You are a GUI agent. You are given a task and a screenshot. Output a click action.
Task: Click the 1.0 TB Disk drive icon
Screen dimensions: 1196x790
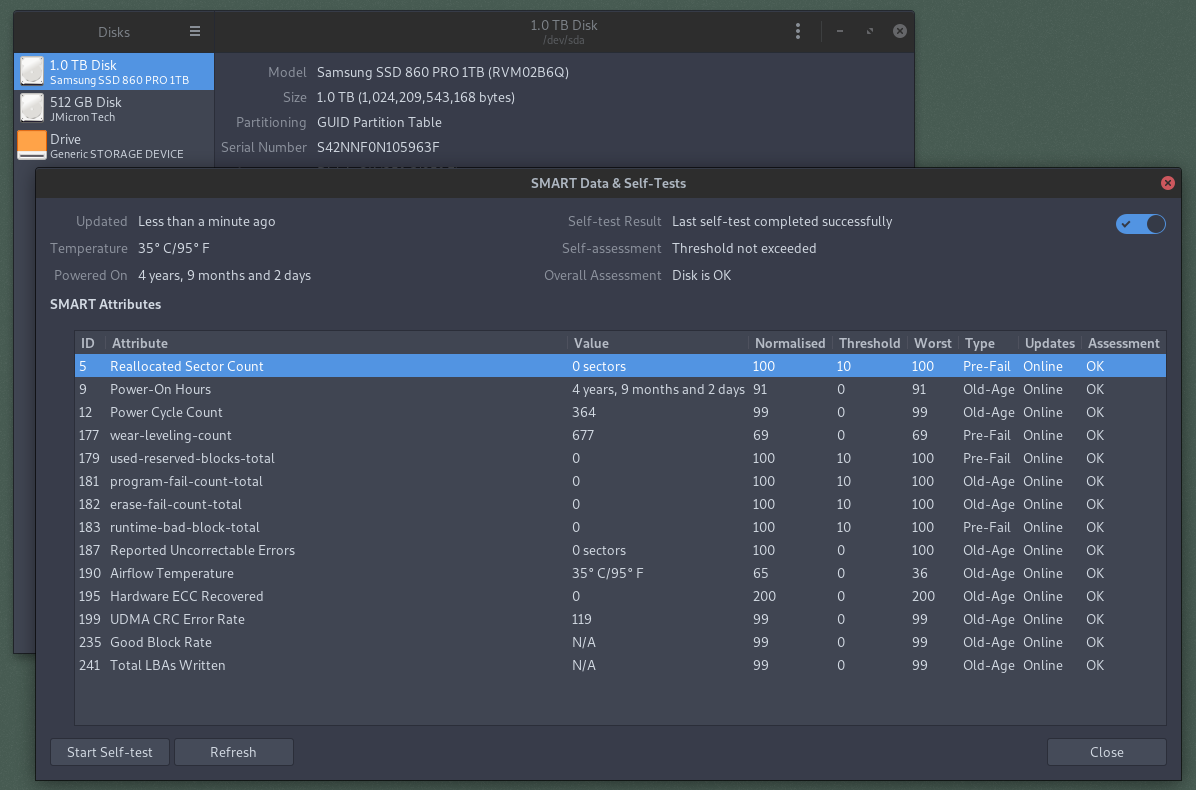[x=32, y=71]
